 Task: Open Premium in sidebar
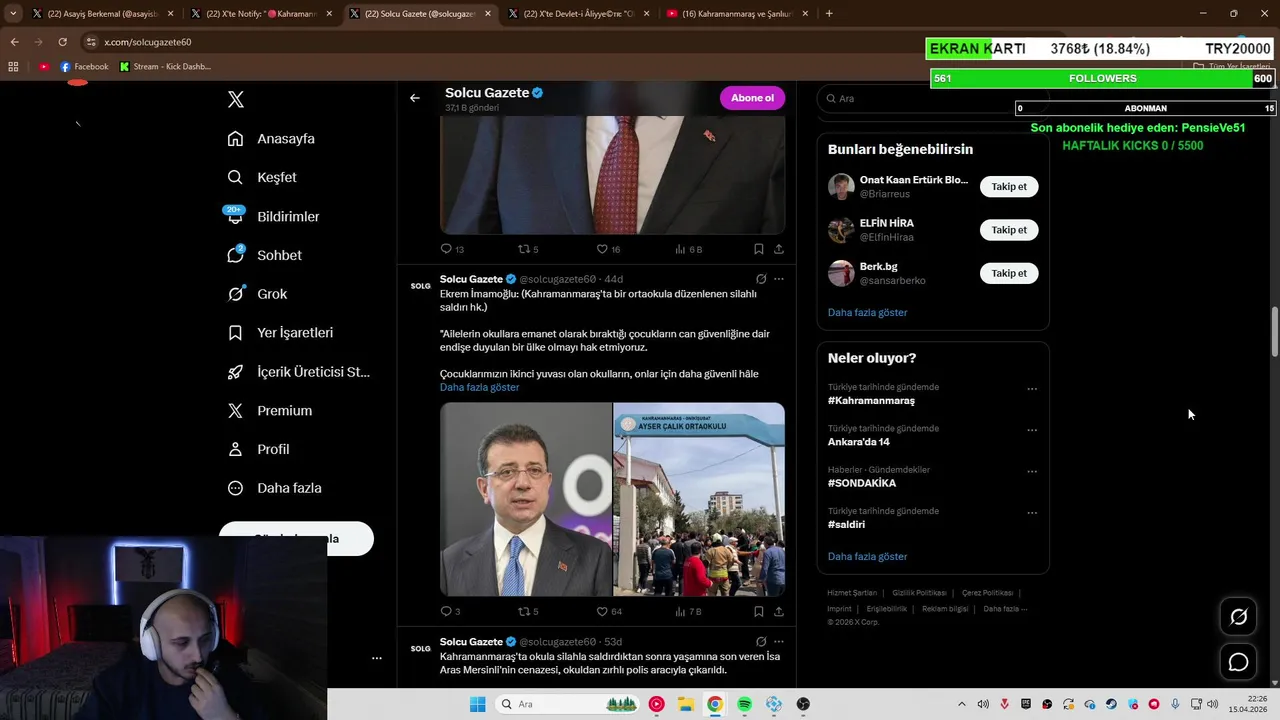[269, 410]
